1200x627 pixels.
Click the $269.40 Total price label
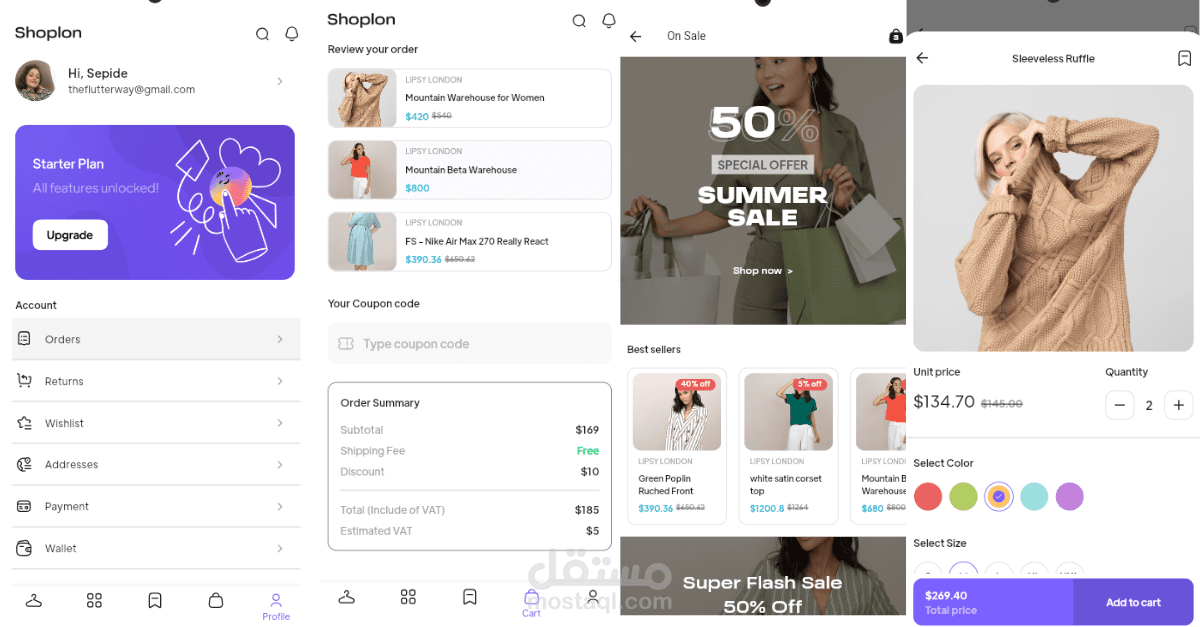coord(951,602)
